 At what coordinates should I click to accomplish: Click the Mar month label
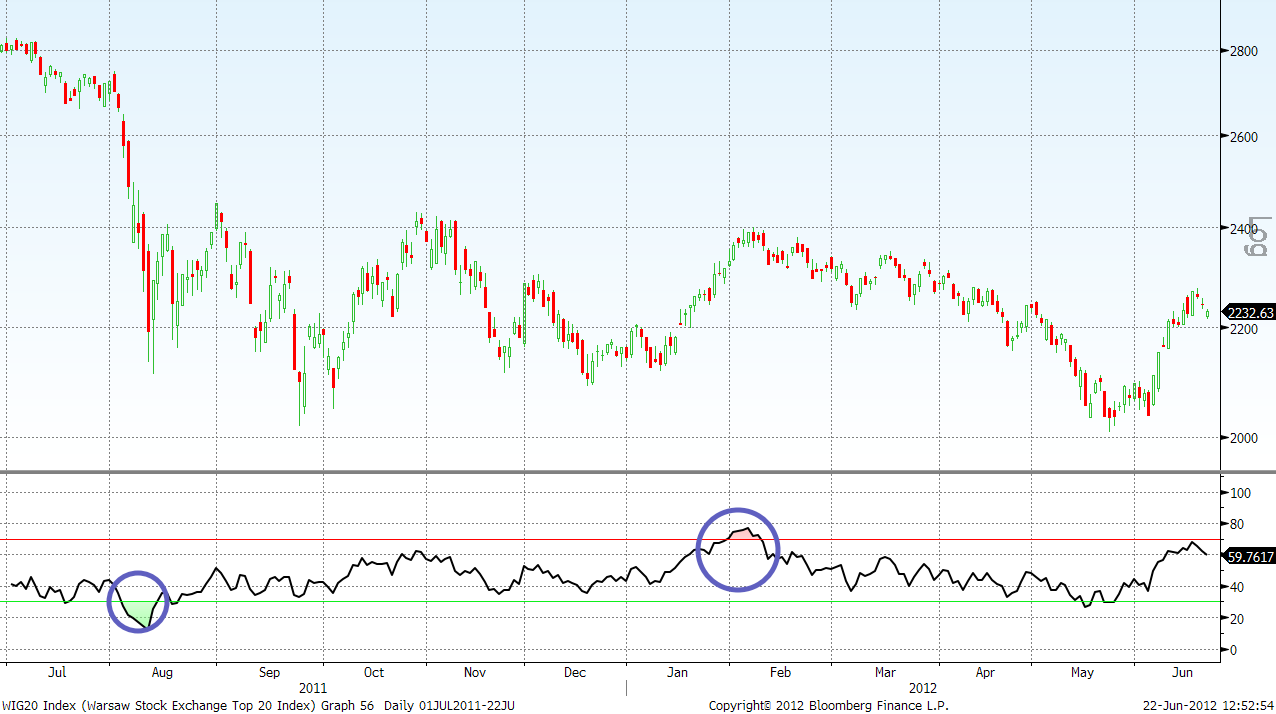885,672
